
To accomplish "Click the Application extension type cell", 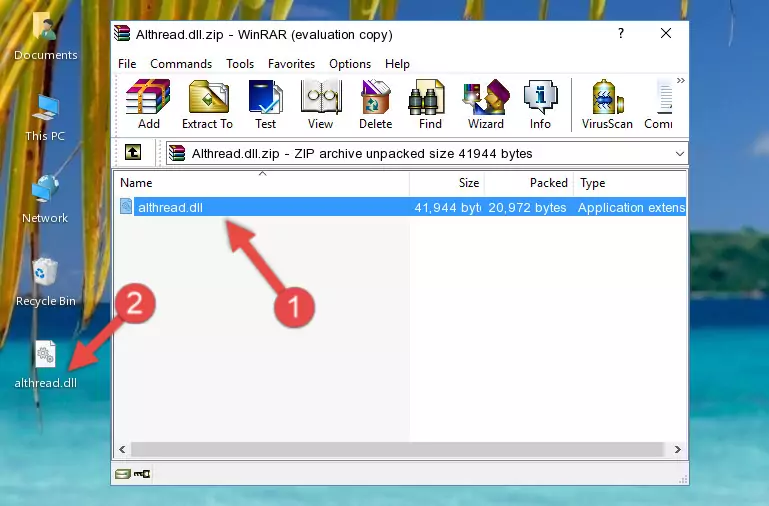I will 631,207.
